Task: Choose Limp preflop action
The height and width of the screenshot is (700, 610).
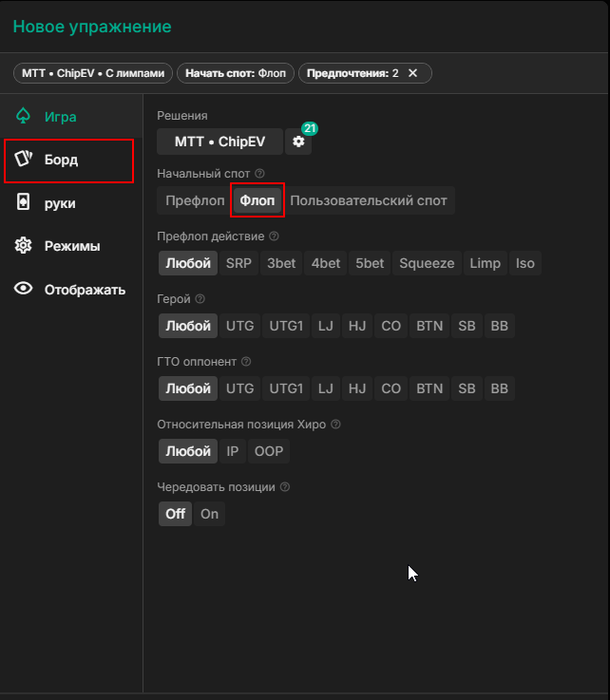Action: pyautogui.click(x=485, y=263)
